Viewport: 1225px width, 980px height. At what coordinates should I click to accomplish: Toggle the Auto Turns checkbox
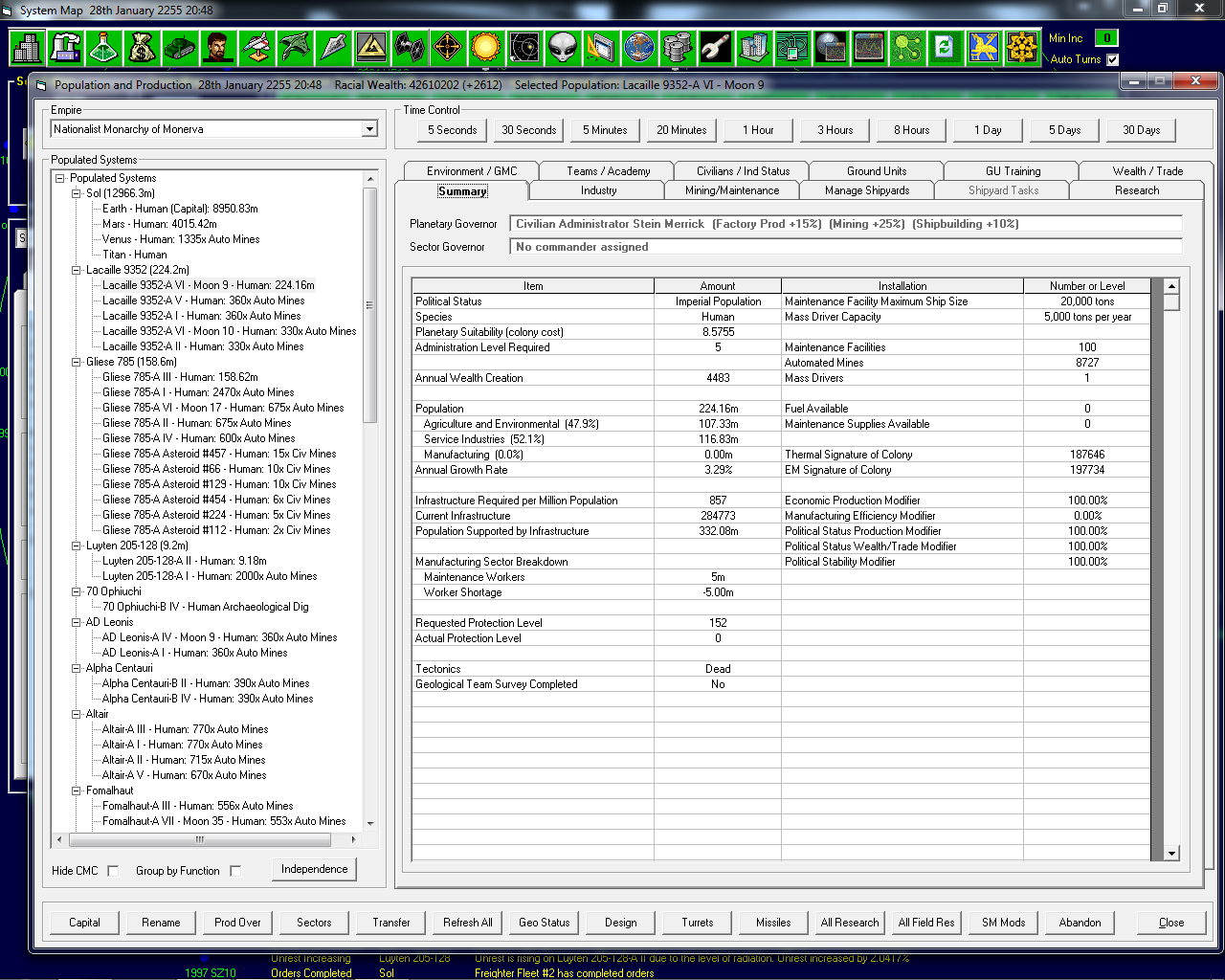(x=1112, y=59)
